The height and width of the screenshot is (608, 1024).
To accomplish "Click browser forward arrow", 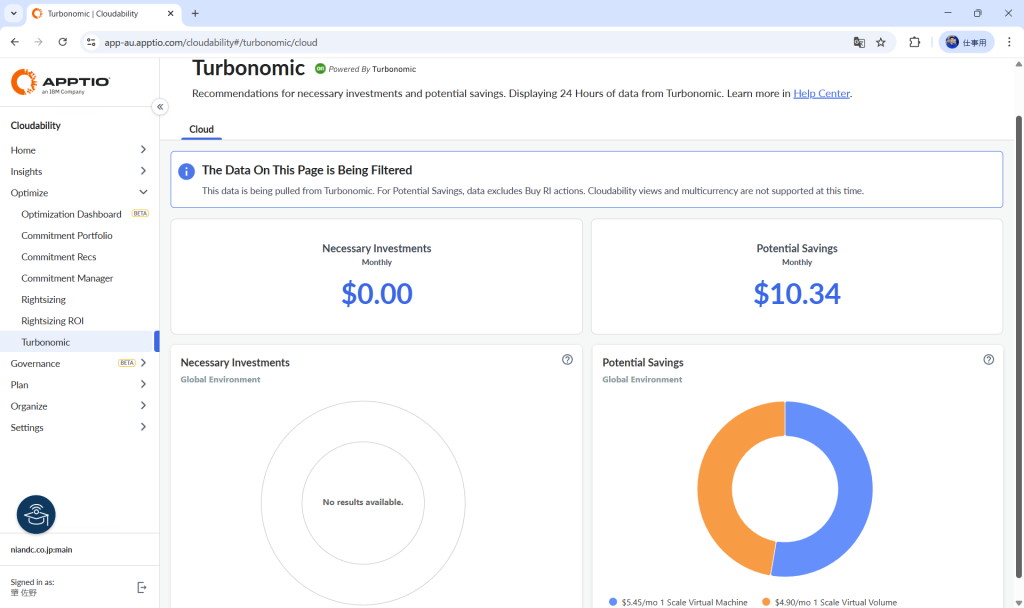I will (x=39, y=42).
